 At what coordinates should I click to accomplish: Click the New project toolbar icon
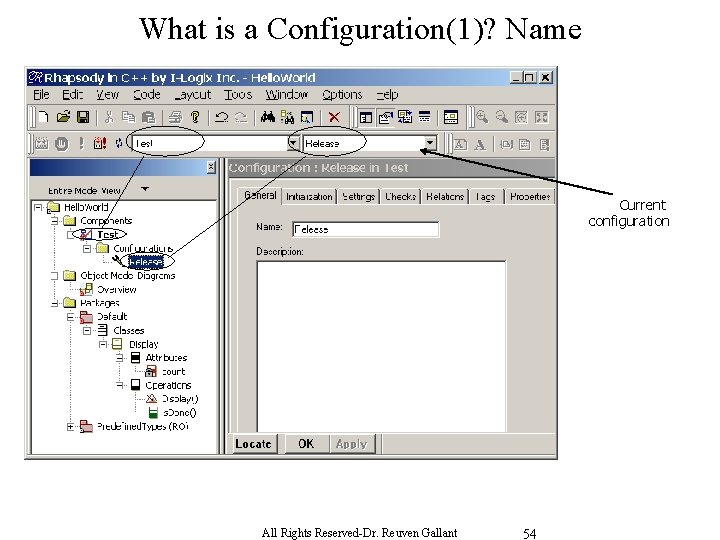(x=44, y=118)
